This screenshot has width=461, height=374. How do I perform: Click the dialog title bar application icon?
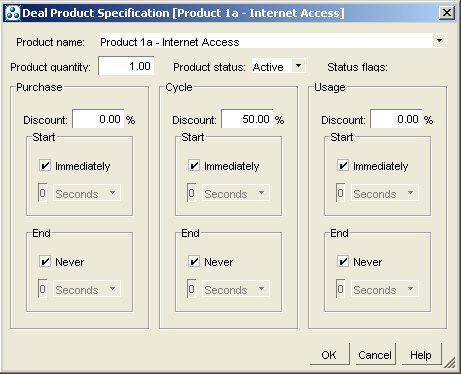coord(13,13)
